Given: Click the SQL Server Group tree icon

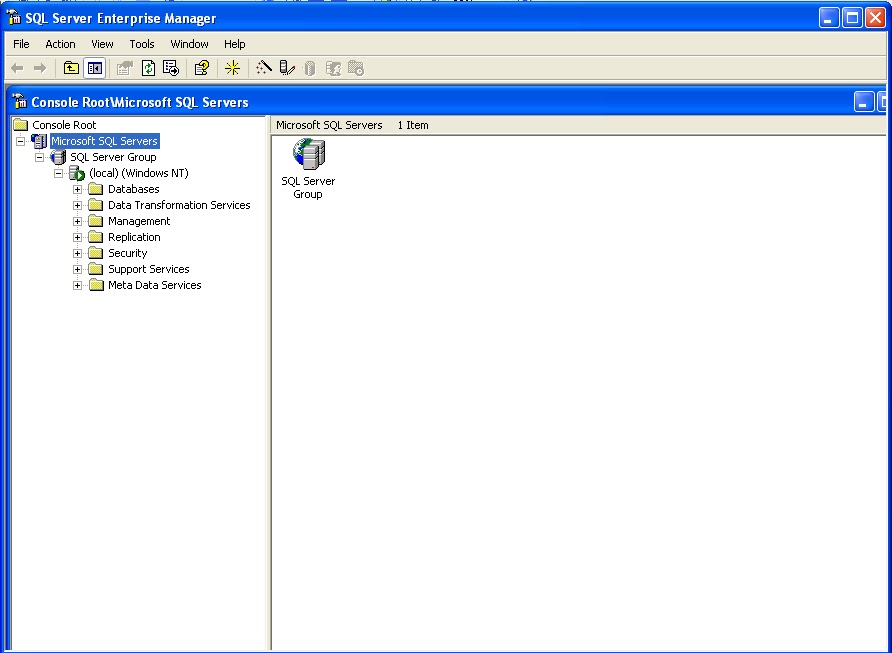Looking at the screenshot, I should 58,157.
